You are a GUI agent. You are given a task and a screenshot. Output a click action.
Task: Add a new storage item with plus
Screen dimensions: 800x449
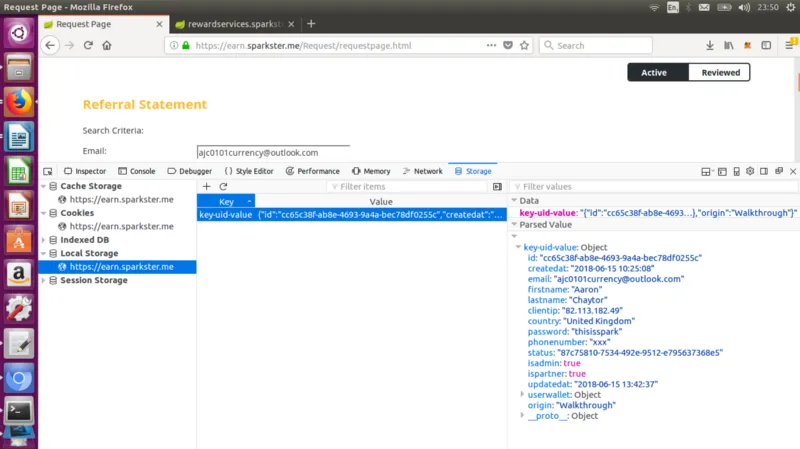(x=207, y=187)
